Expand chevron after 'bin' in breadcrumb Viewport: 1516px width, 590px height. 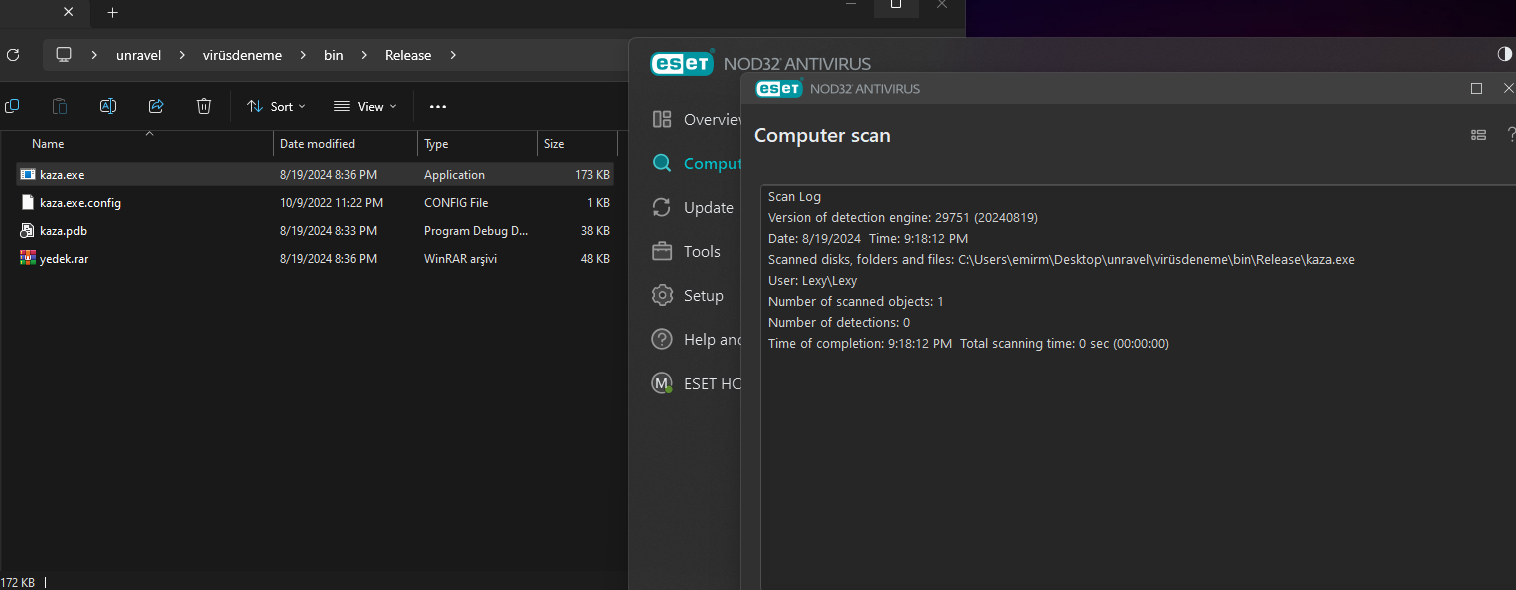[364, 55]
